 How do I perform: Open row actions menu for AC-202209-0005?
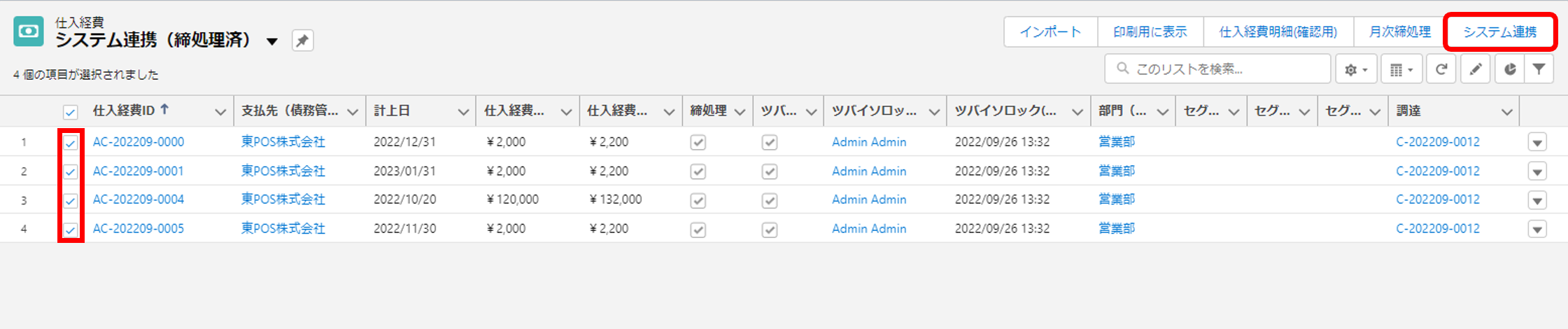click(x=1537, y=230)
